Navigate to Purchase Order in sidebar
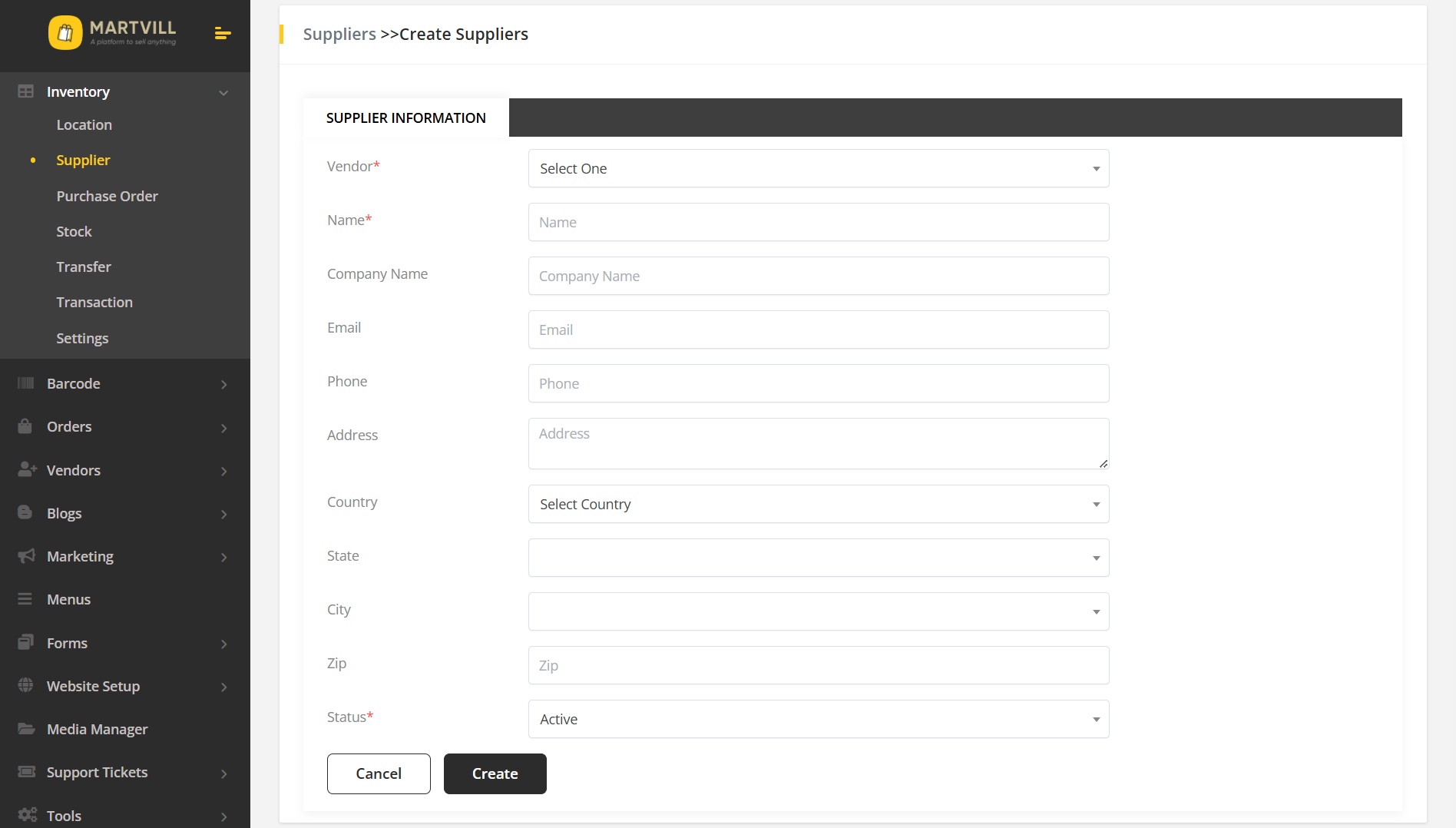Image resolution: width=1456 pixels, height=828 pixels. pyautogui.click(x=107, y=196)
